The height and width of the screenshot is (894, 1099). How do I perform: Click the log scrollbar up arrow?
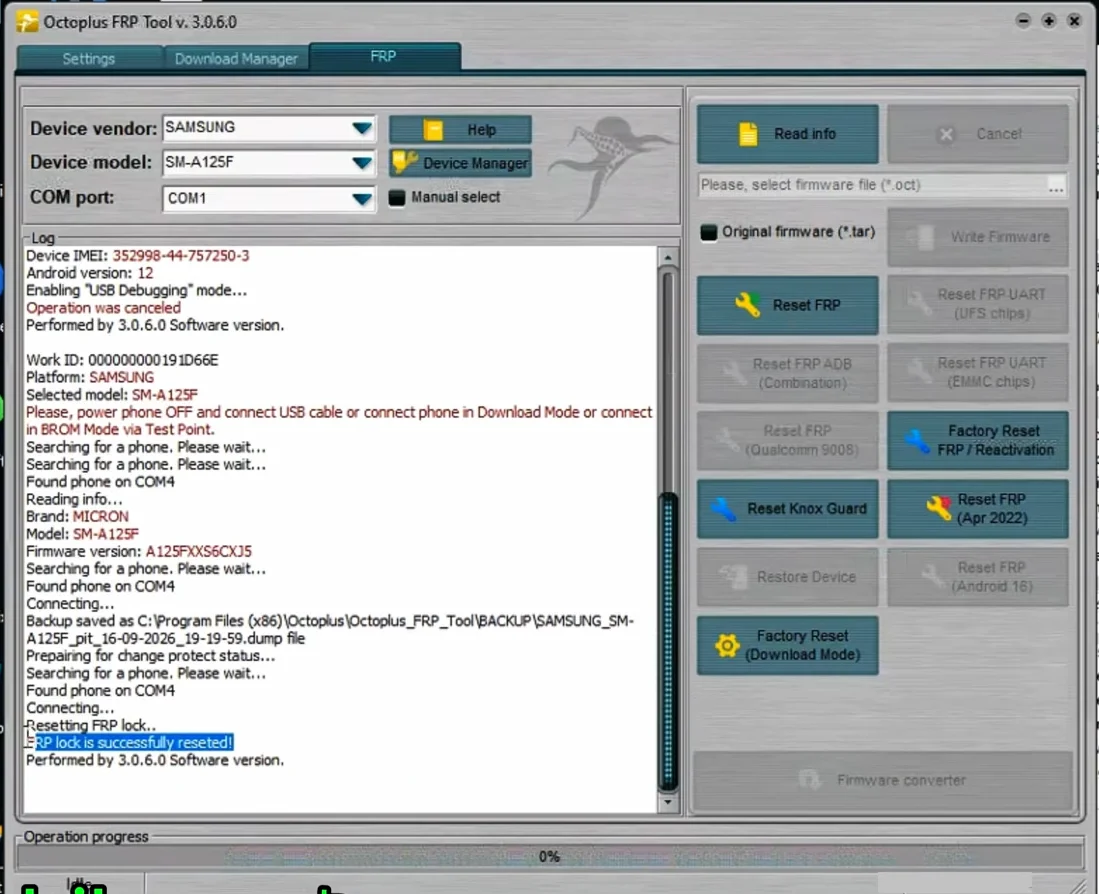tap(668, 258)
